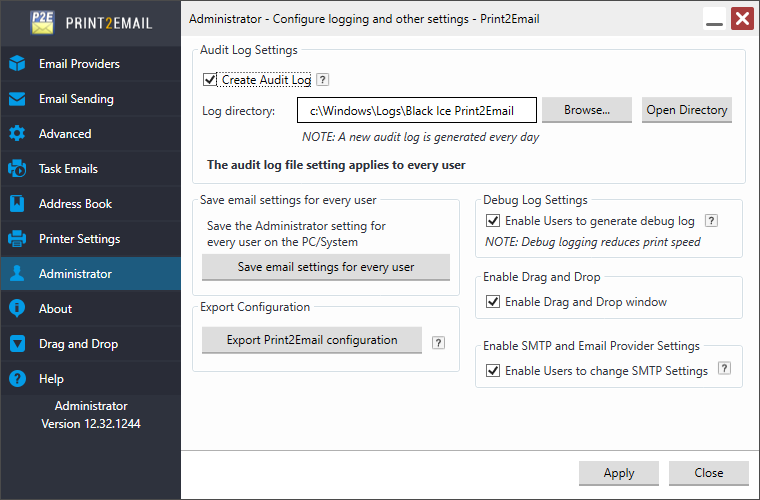The width and height of the screenshot is (760, 500).
Task: Select the Task Emails printer-clock icon
Action: point(17,169)
